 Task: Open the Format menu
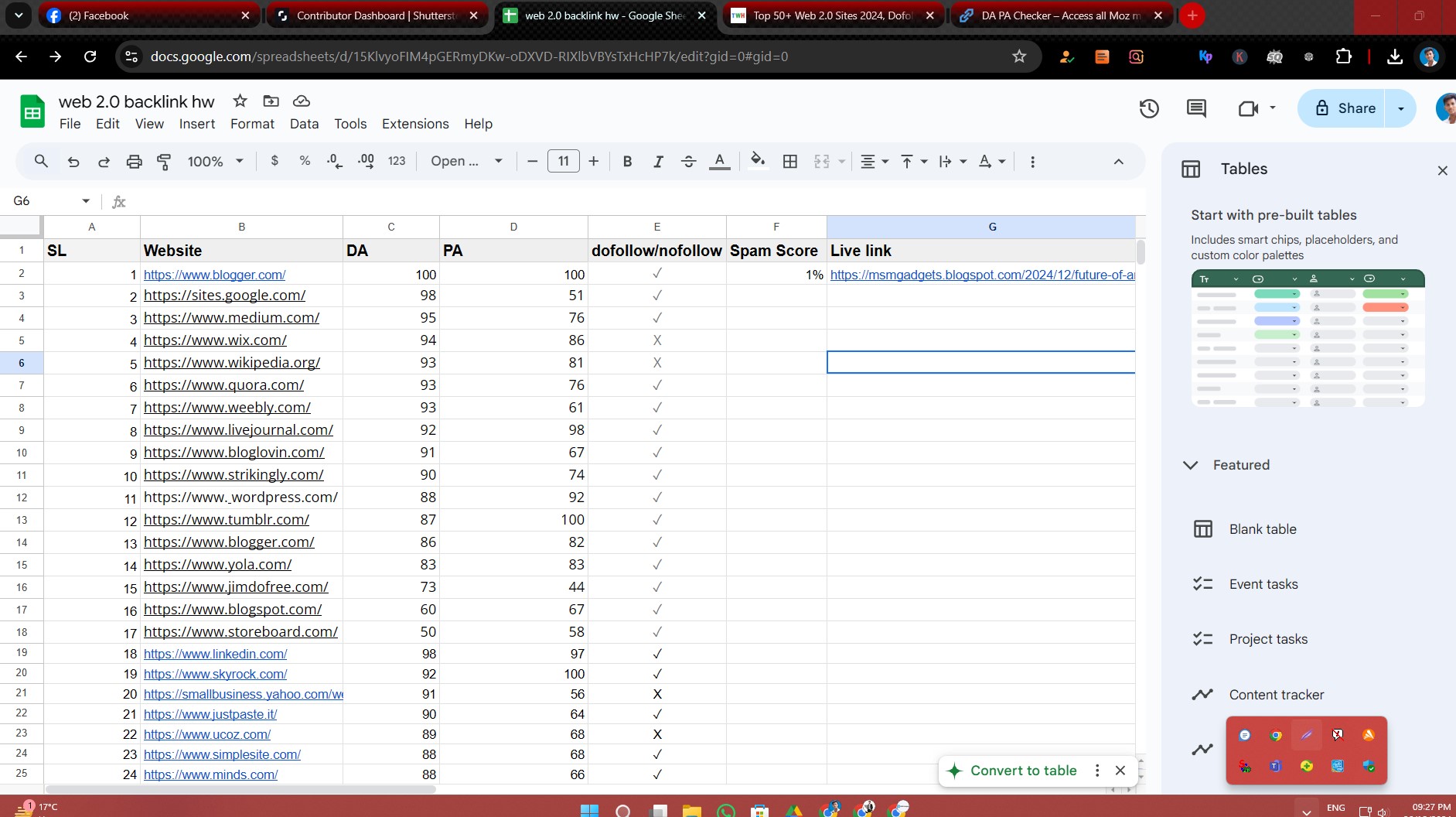tap(252, 124)
